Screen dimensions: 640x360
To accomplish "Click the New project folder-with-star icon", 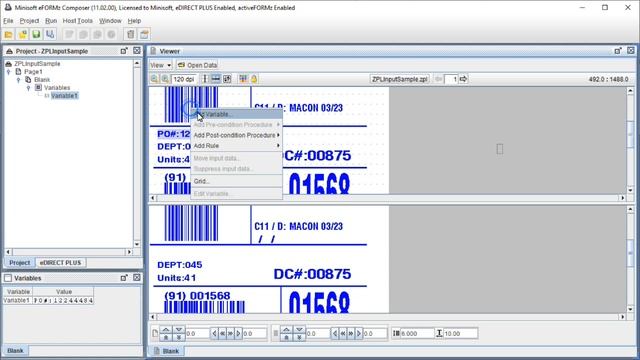I will click(x=22, y=35).
